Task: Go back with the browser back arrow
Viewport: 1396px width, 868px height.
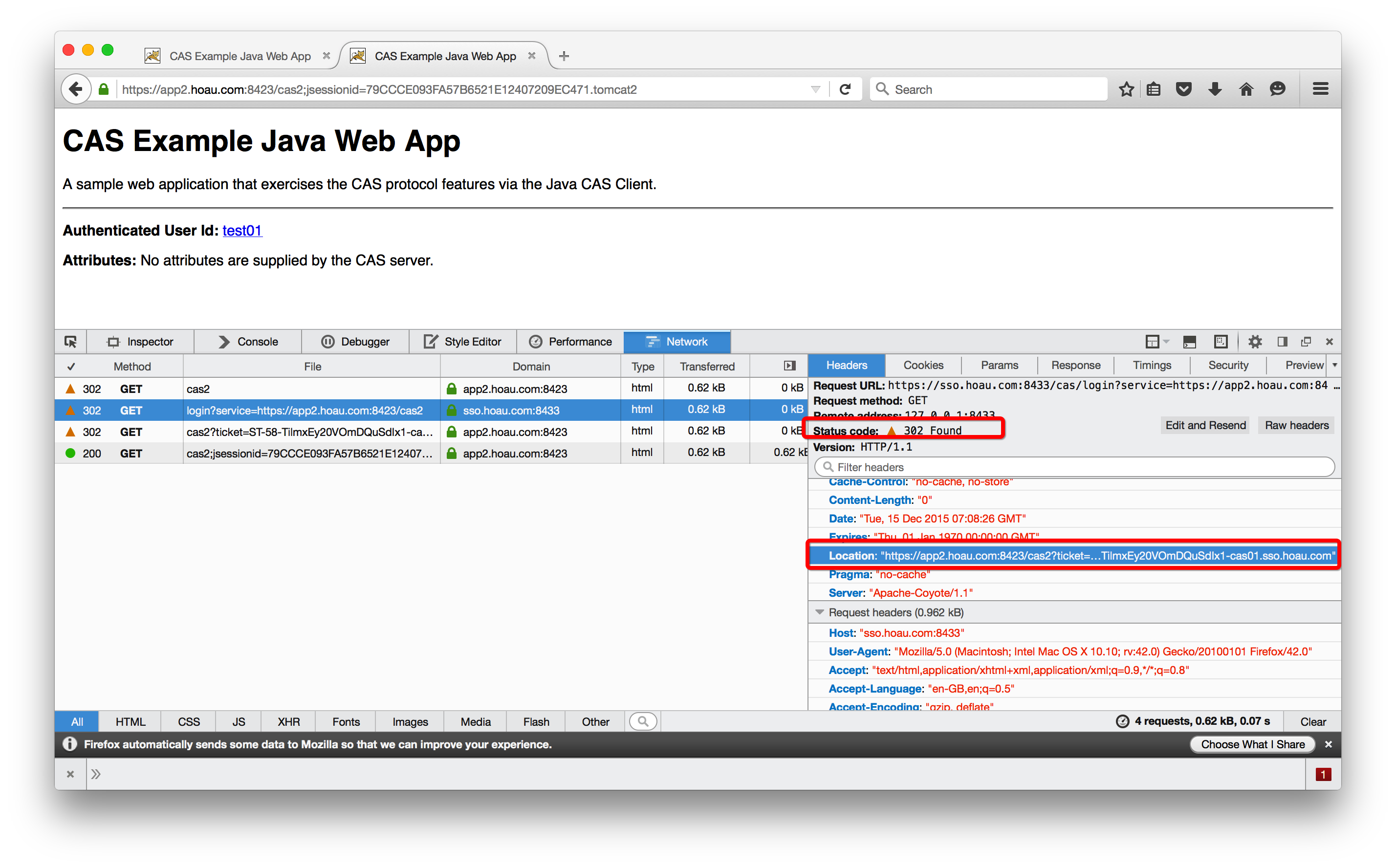Action: click(x=76, y=89)
